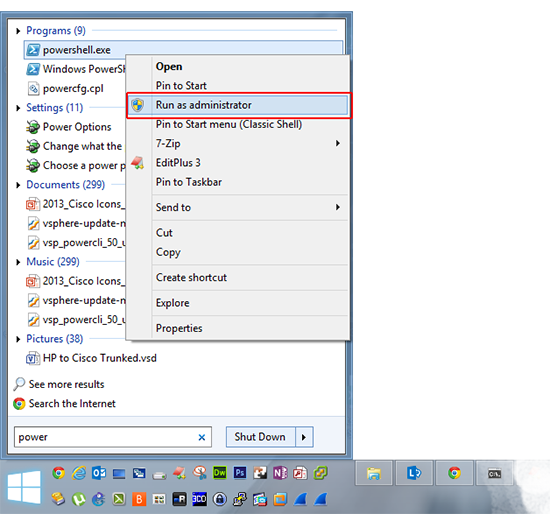The width and height of the screenshot is (550, 514).
Task: Collapse the Documents (299) results group
Action: pyautogui.click(x=18, y=185)
